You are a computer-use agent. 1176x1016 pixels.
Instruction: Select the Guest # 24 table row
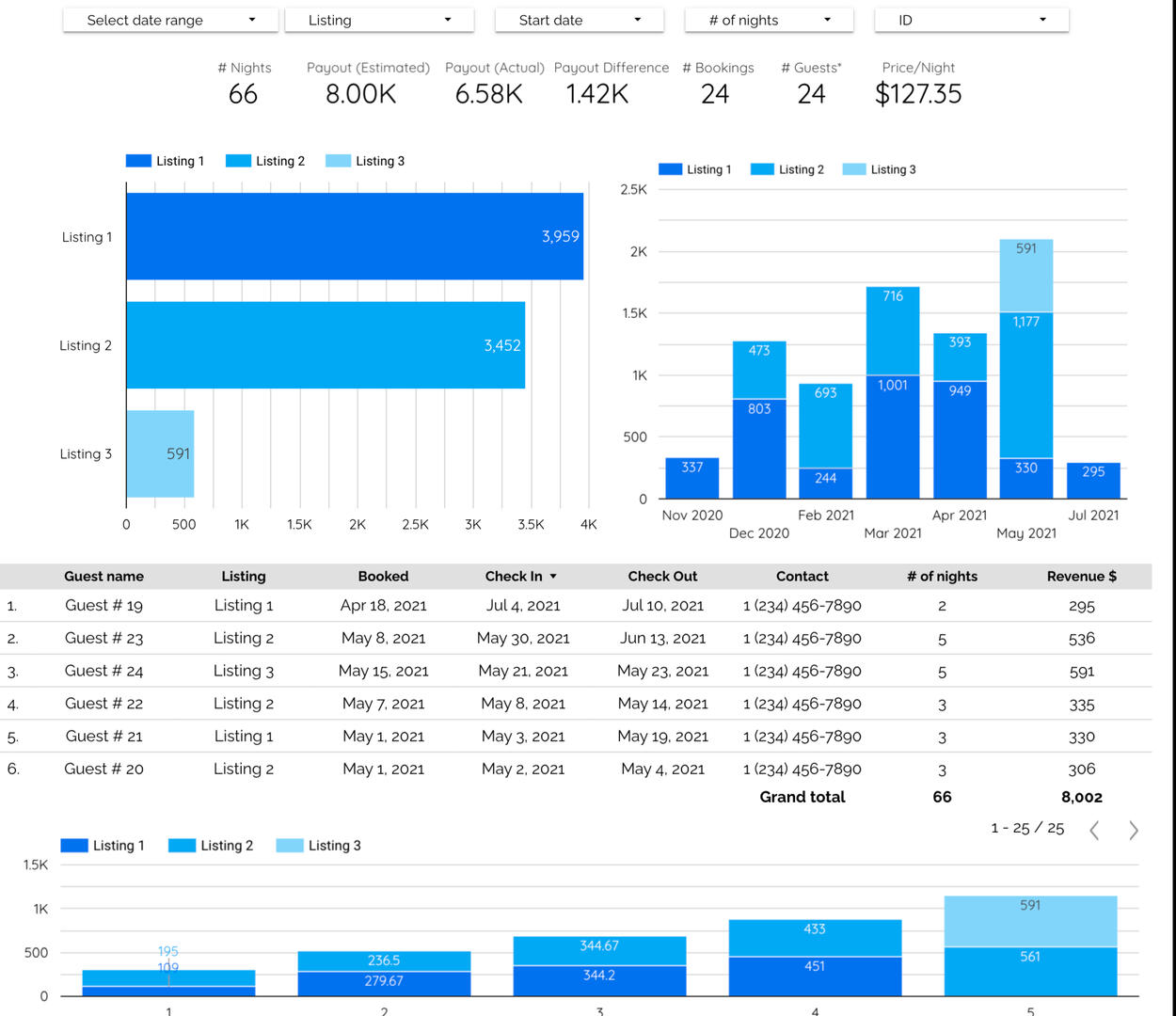coord(103,671)
